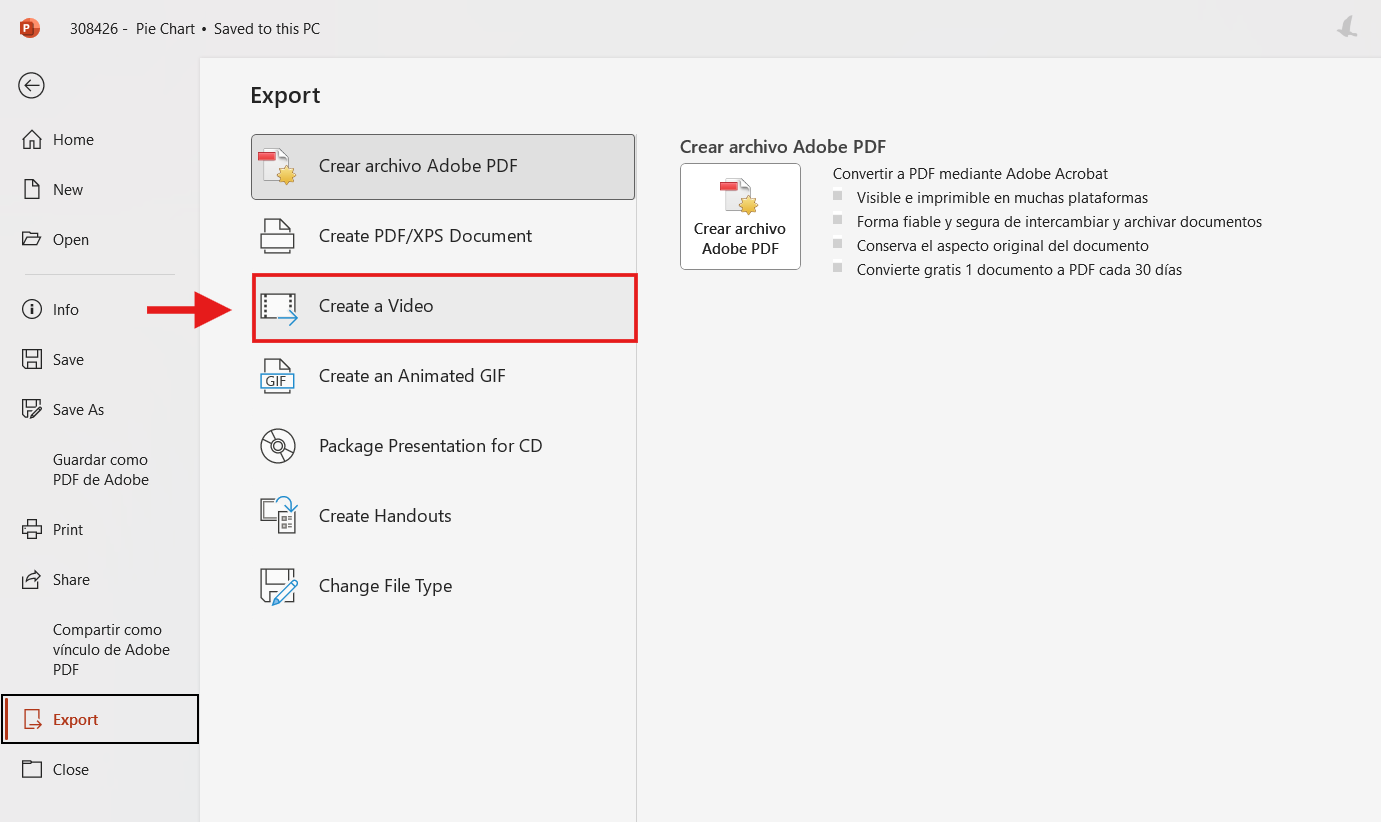Click the Info circle icon
Image resolution: width=1381 pixels, height=822 pixels.
coord(32,310)
